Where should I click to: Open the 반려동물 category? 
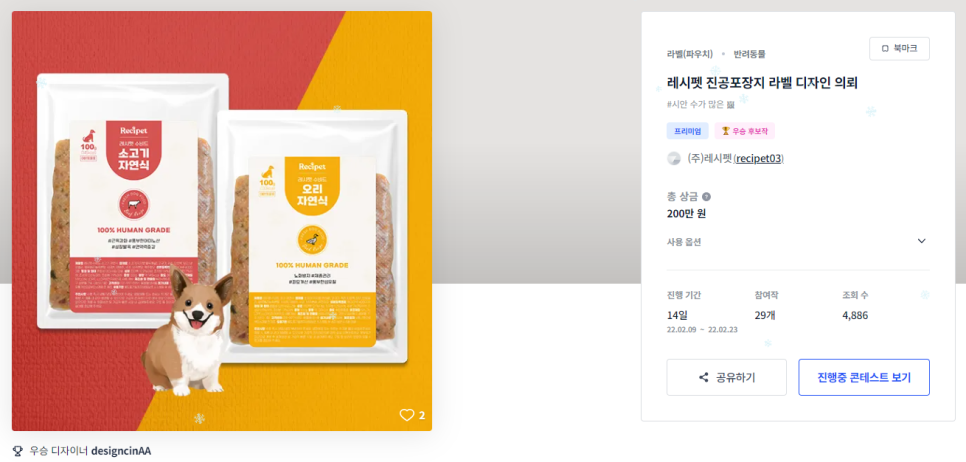749,54
